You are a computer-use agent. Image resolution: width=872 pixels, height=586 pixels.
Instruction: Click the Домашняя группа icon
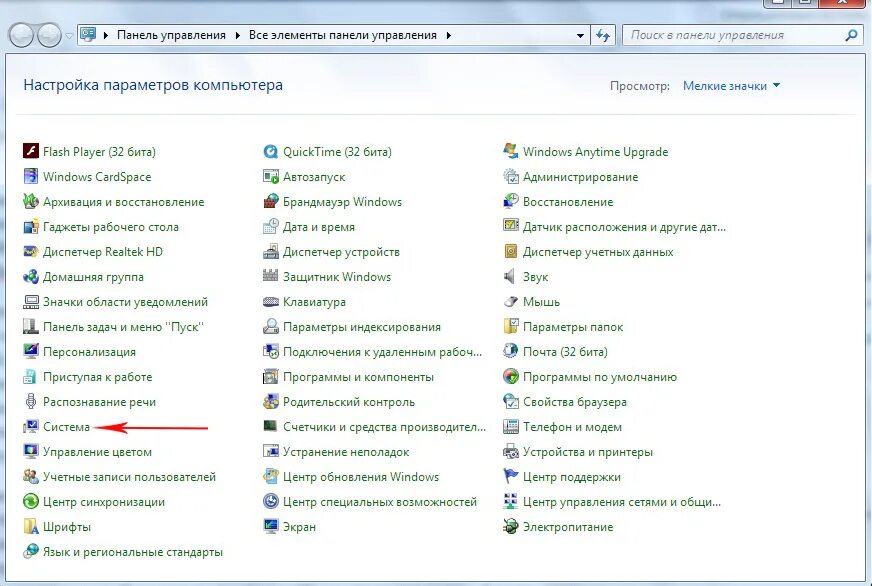[31, 276]
